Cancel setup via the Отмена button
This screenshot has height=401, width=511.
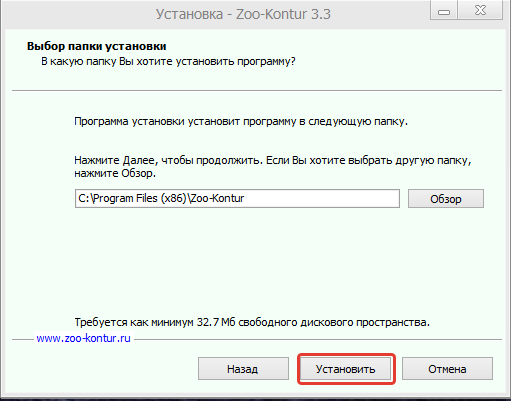coord(447,369)
